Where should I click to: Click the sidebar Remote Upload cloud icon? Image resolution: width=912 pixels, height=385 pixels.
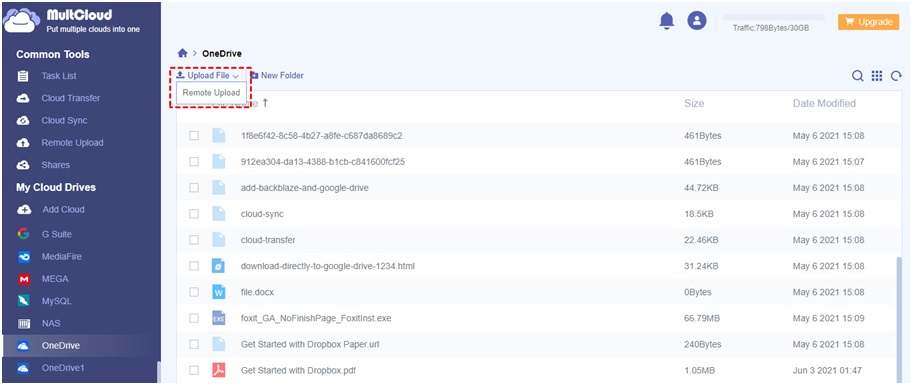[x=23, y=142]
